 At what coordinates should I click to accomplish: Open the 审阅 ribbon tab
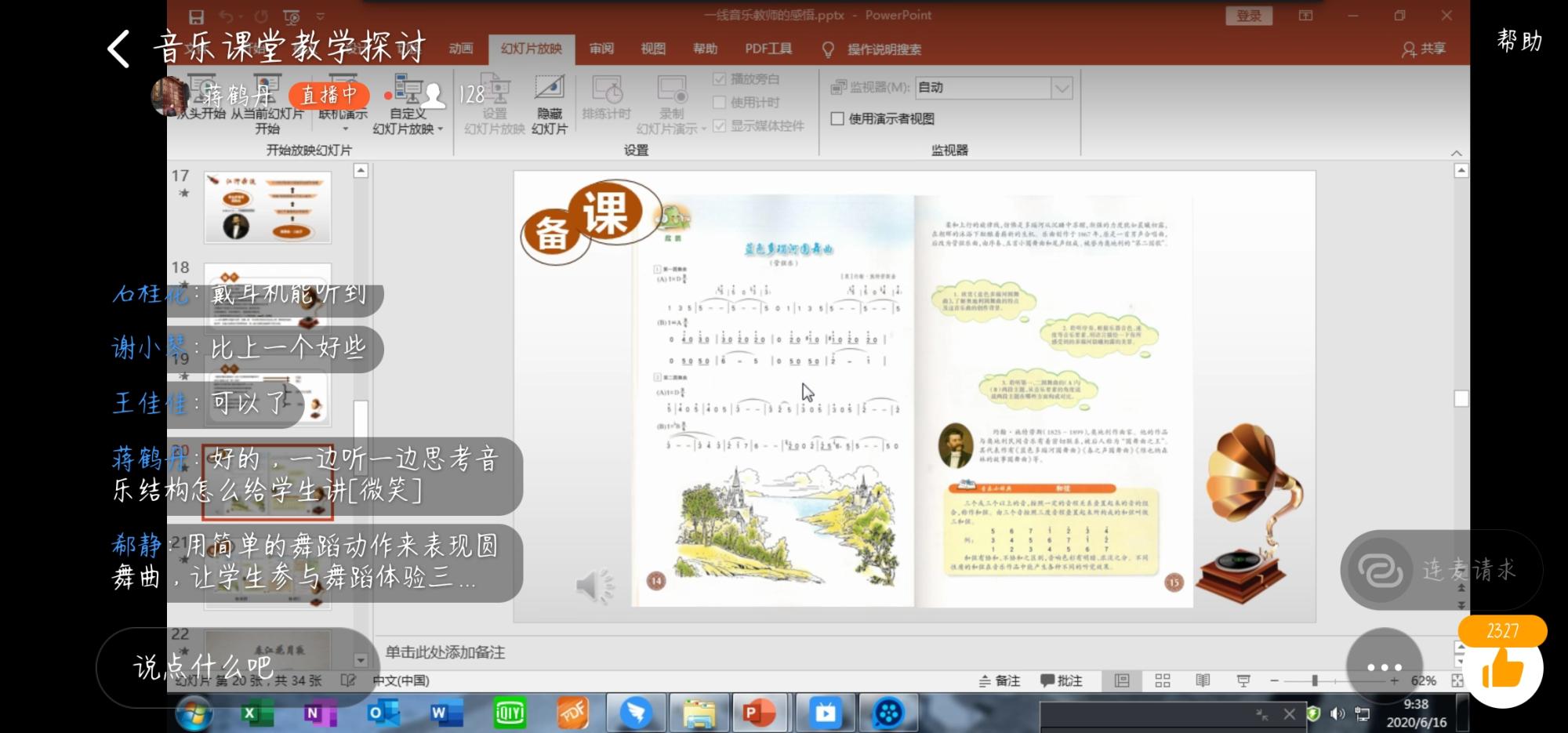pyautogui.click(x=601, y=49)
